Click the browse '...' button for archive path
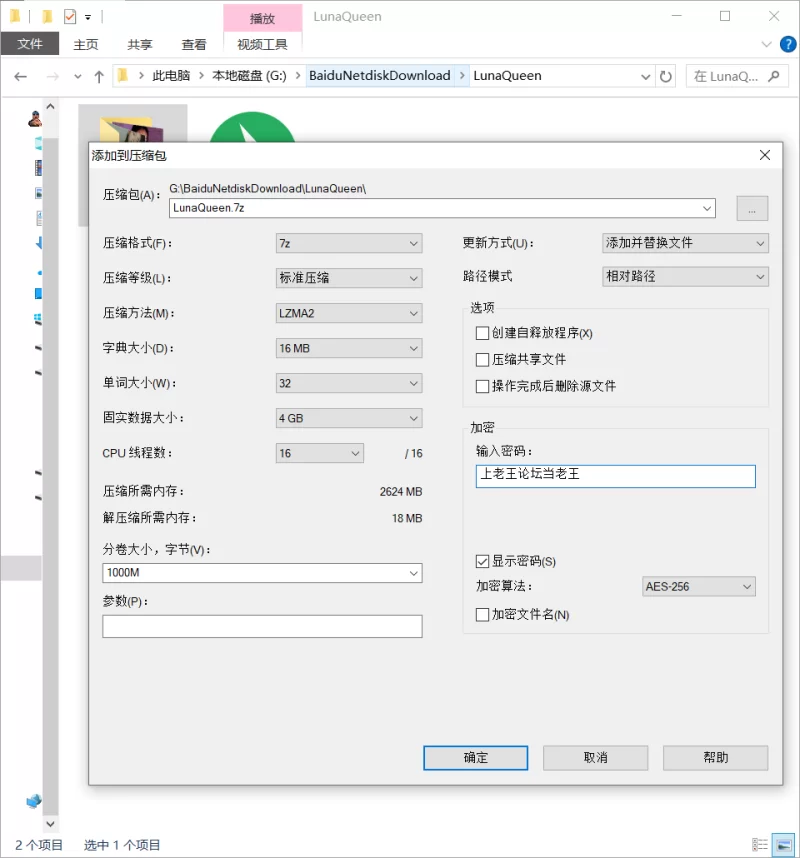Screen dimensions: 800x858 [752, 208]
